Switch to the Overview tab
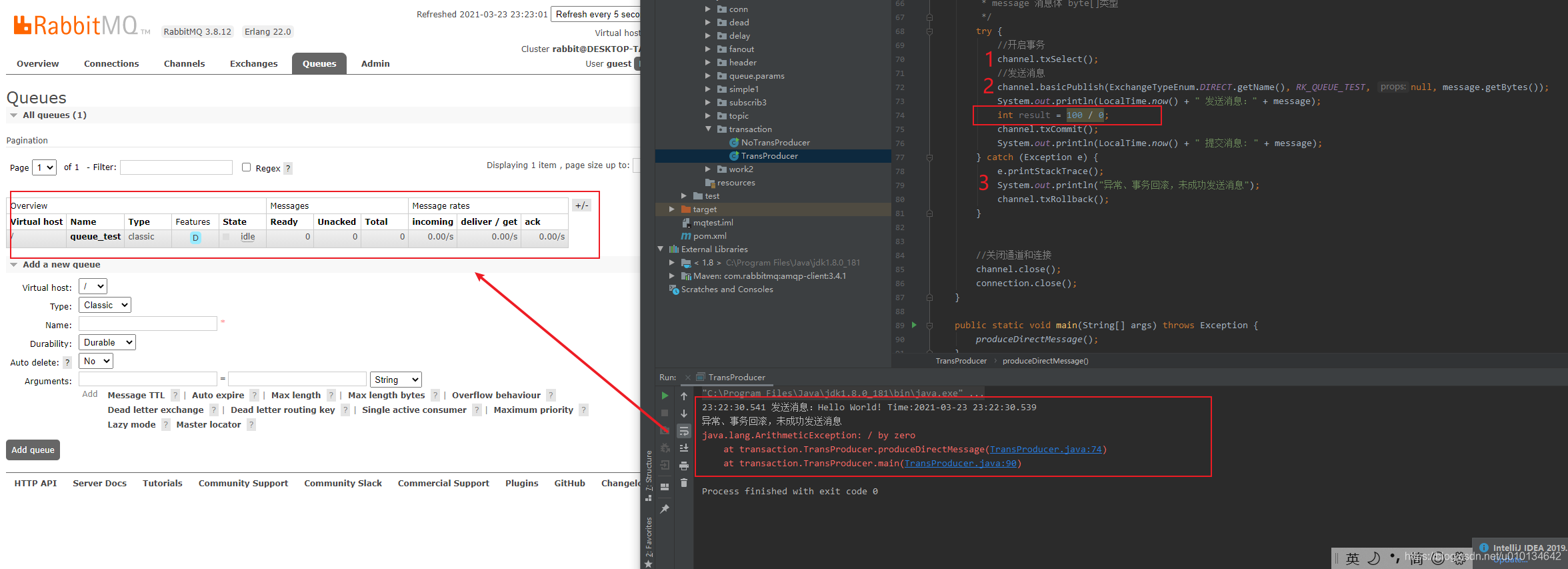This screenshot has width=1568, height=569. coord(38,64)
